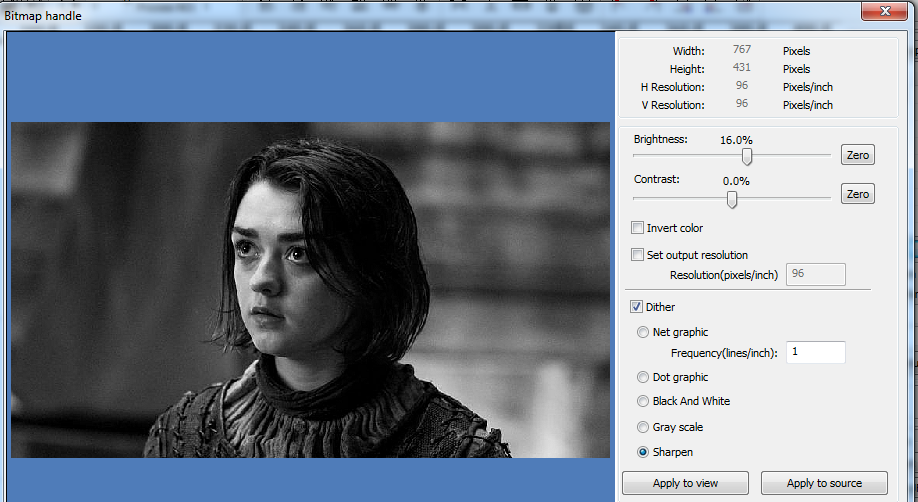Click the Apply to source button
The image size is (918, 502).
coord(824,483)
